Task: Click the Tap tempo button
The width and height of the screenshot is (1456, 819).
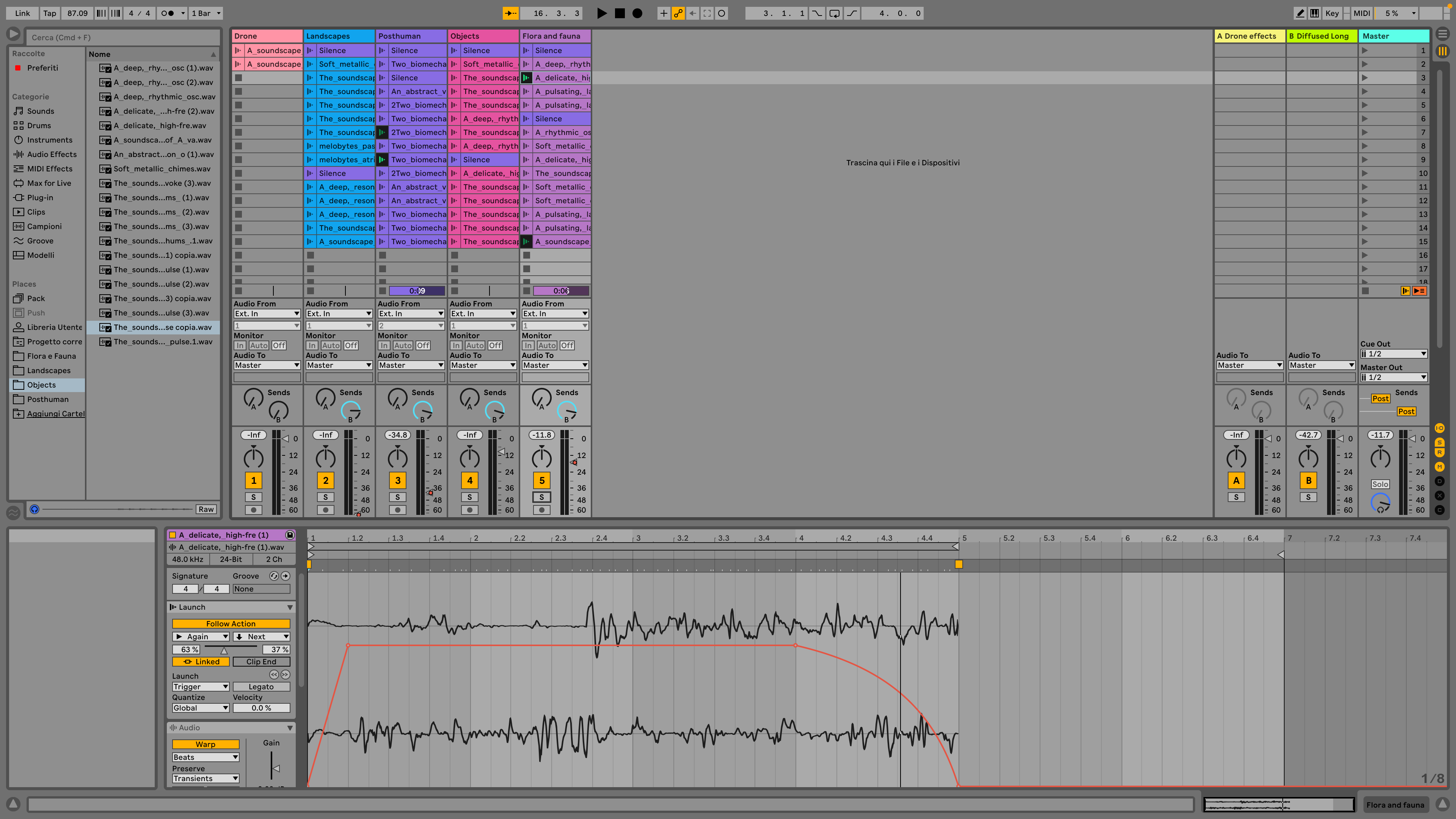Action: (x=50, y=13)
